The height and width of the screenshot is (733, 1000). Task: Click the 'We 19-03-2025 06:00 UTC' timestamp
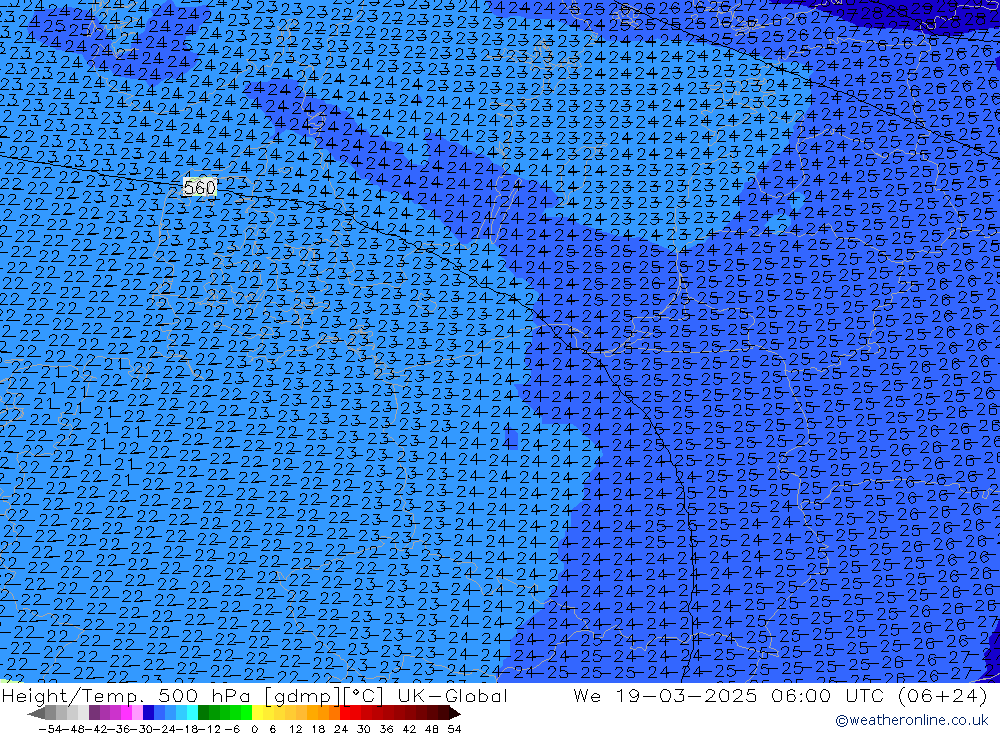point(730,695)
